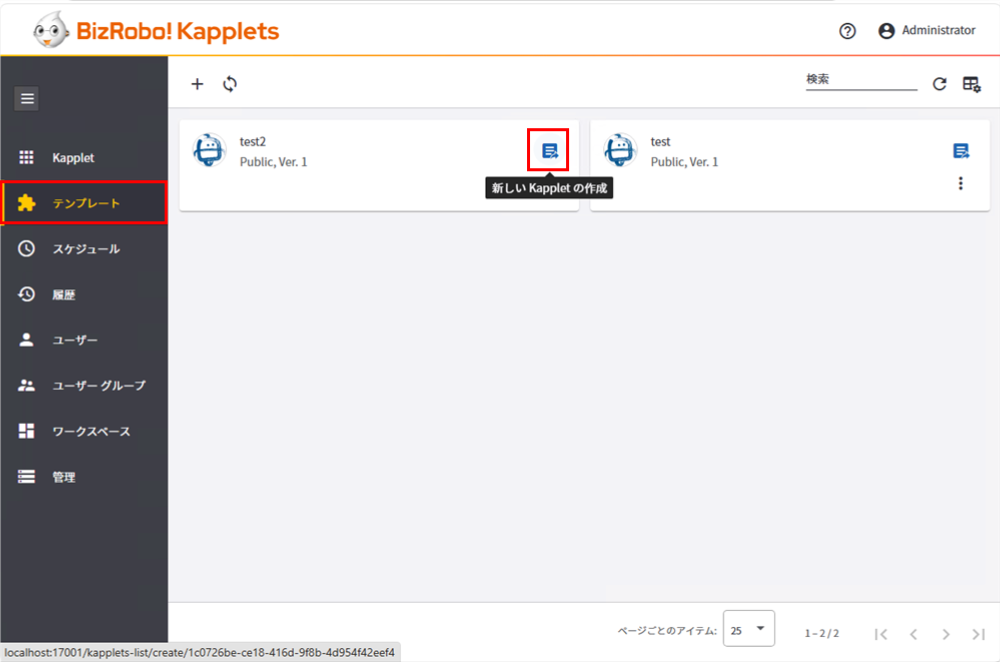The width and height of the screenshot is (1000, 662).
Task: Click the Kapplet grid icon in sidebar
Action: (26, 158)
